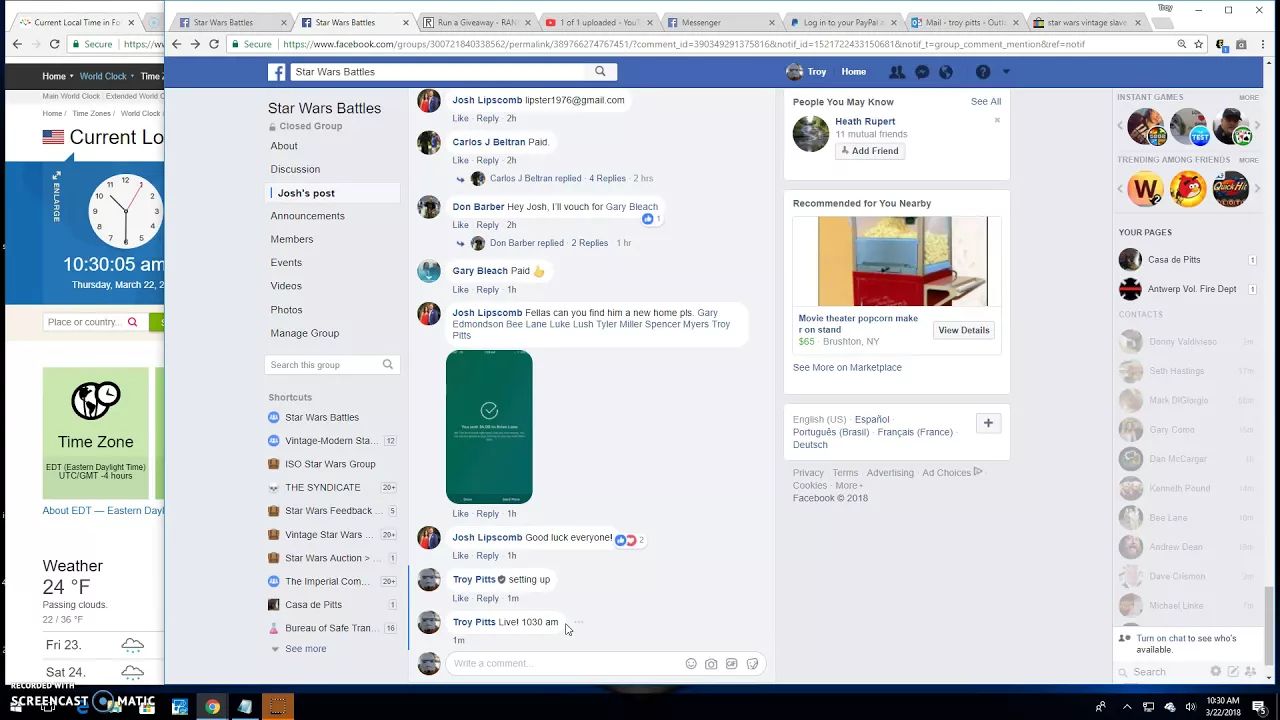Open the green payment screenshot image
Image resolution: width=1280 pixels, height=720 pixels.
pos(489,427)
